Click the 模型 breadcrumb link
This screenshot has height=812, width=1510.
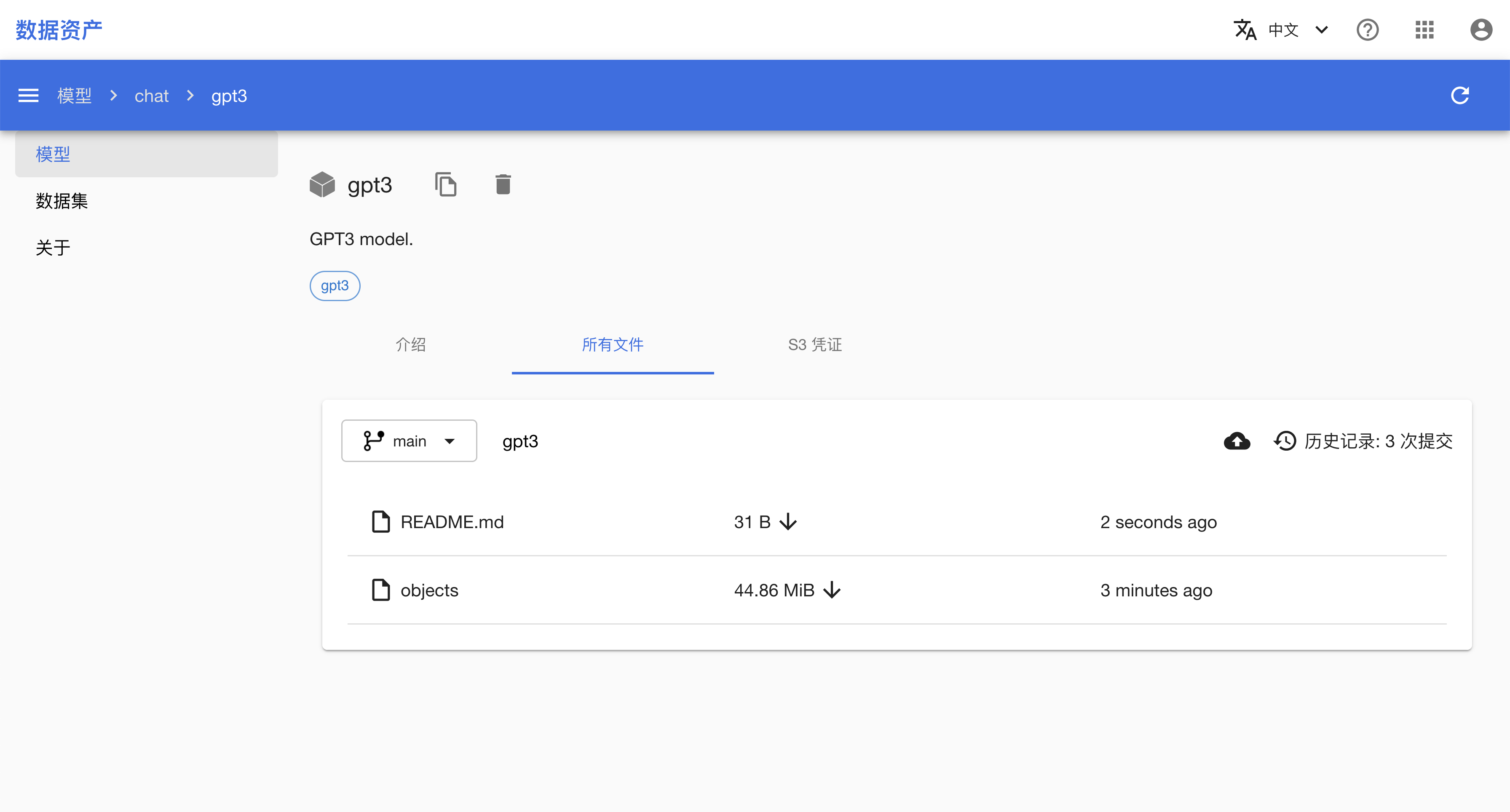[x=75, y=96]
